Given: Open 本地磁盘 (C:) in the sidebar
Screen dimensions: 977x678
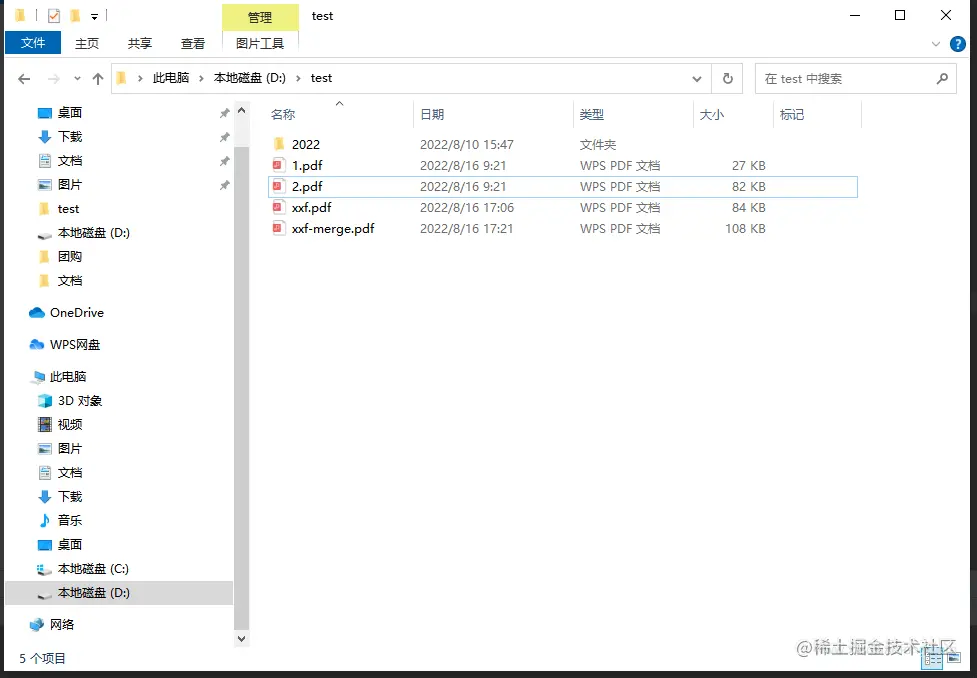Looking at the screenshot, I should pos(93,569).
